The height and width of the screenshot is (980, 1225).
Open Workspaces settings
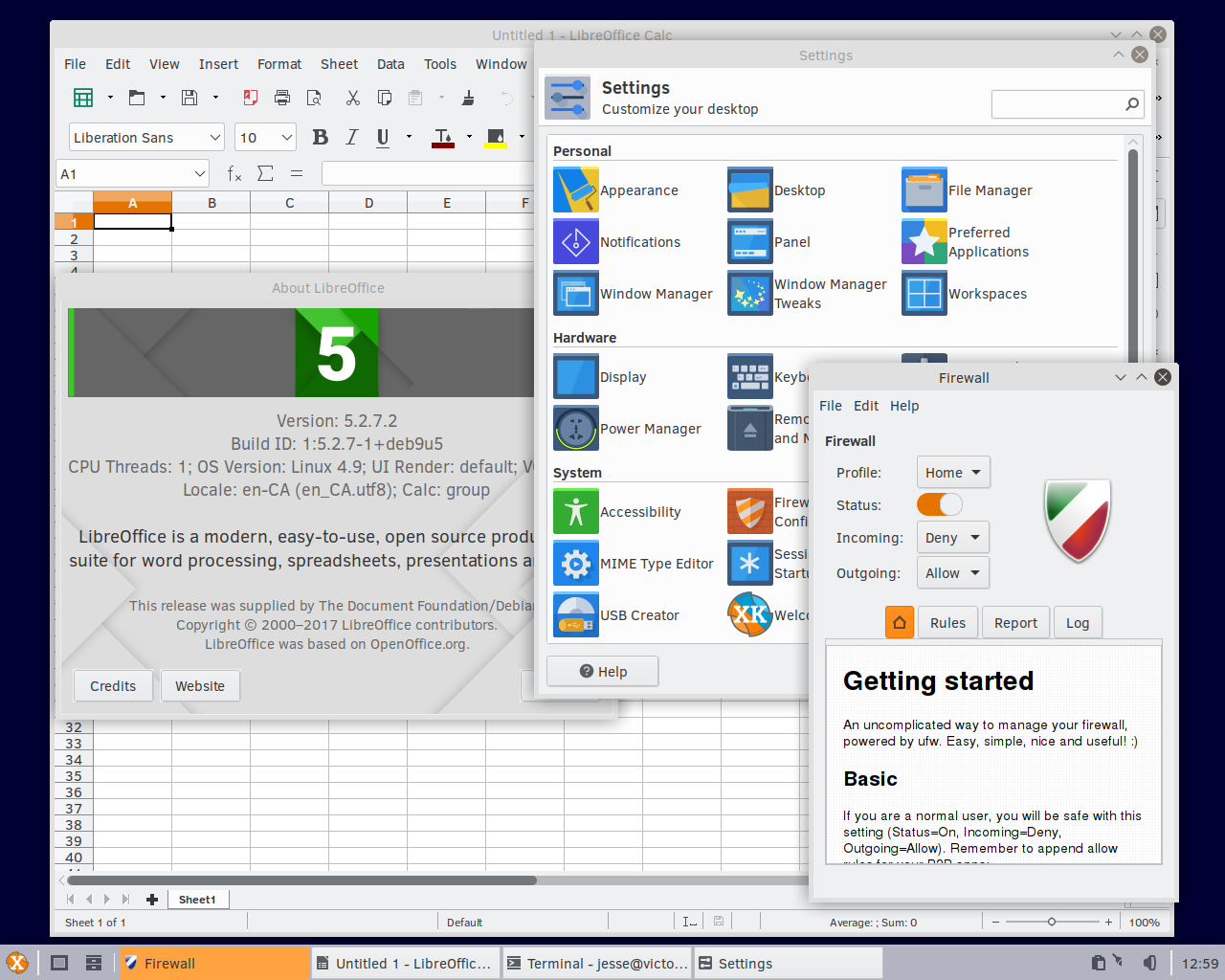[964, 294]
